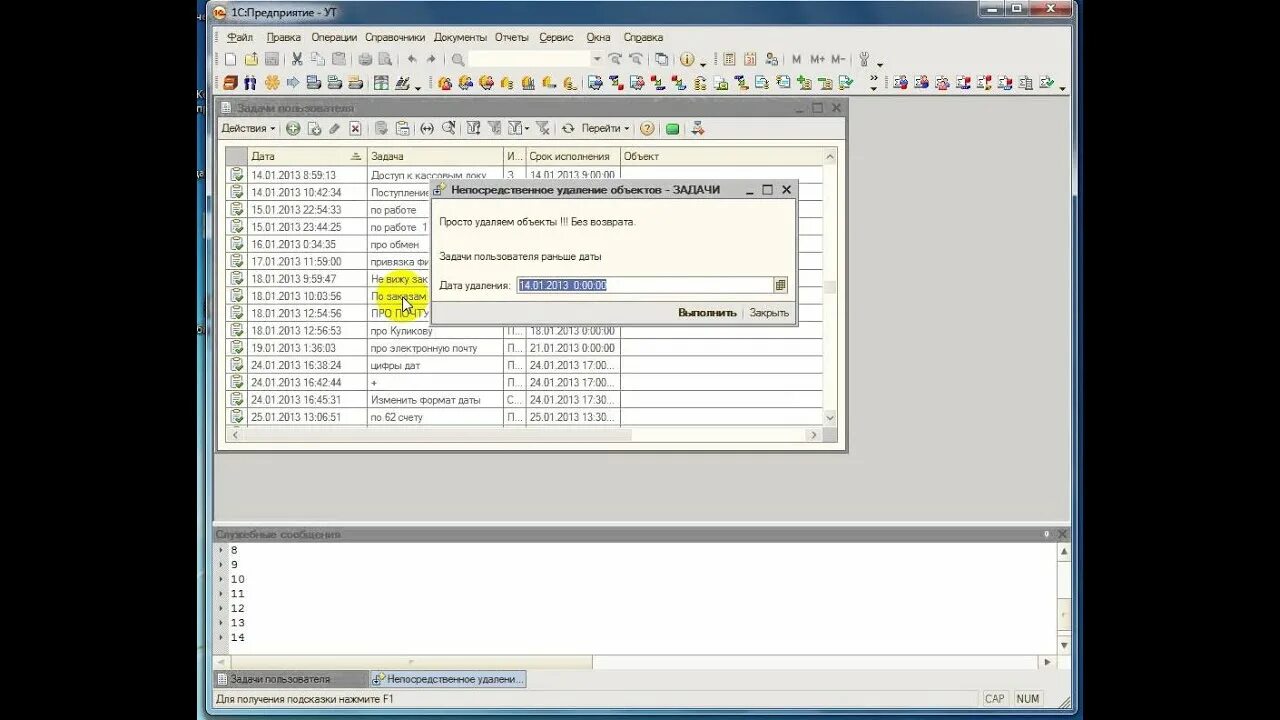Click the Refresh icon in the task list toolbar
The height and width of the screenshot is (720, 1280).
click(x=568, y=128)
